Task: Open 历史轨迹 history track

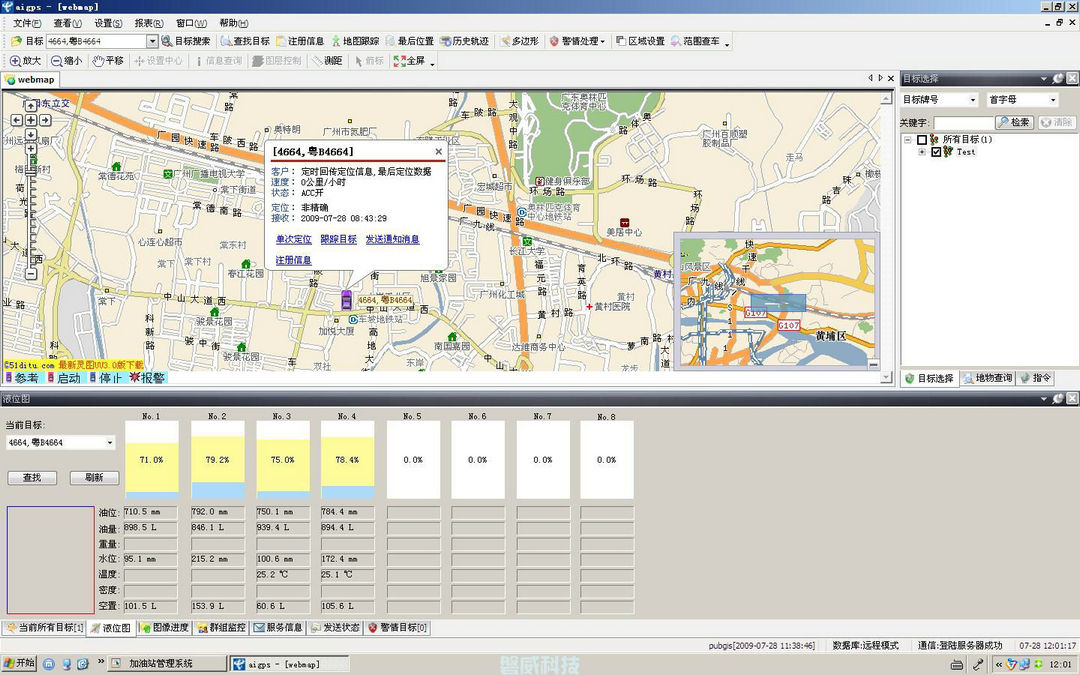Action: tap(465, 41)
